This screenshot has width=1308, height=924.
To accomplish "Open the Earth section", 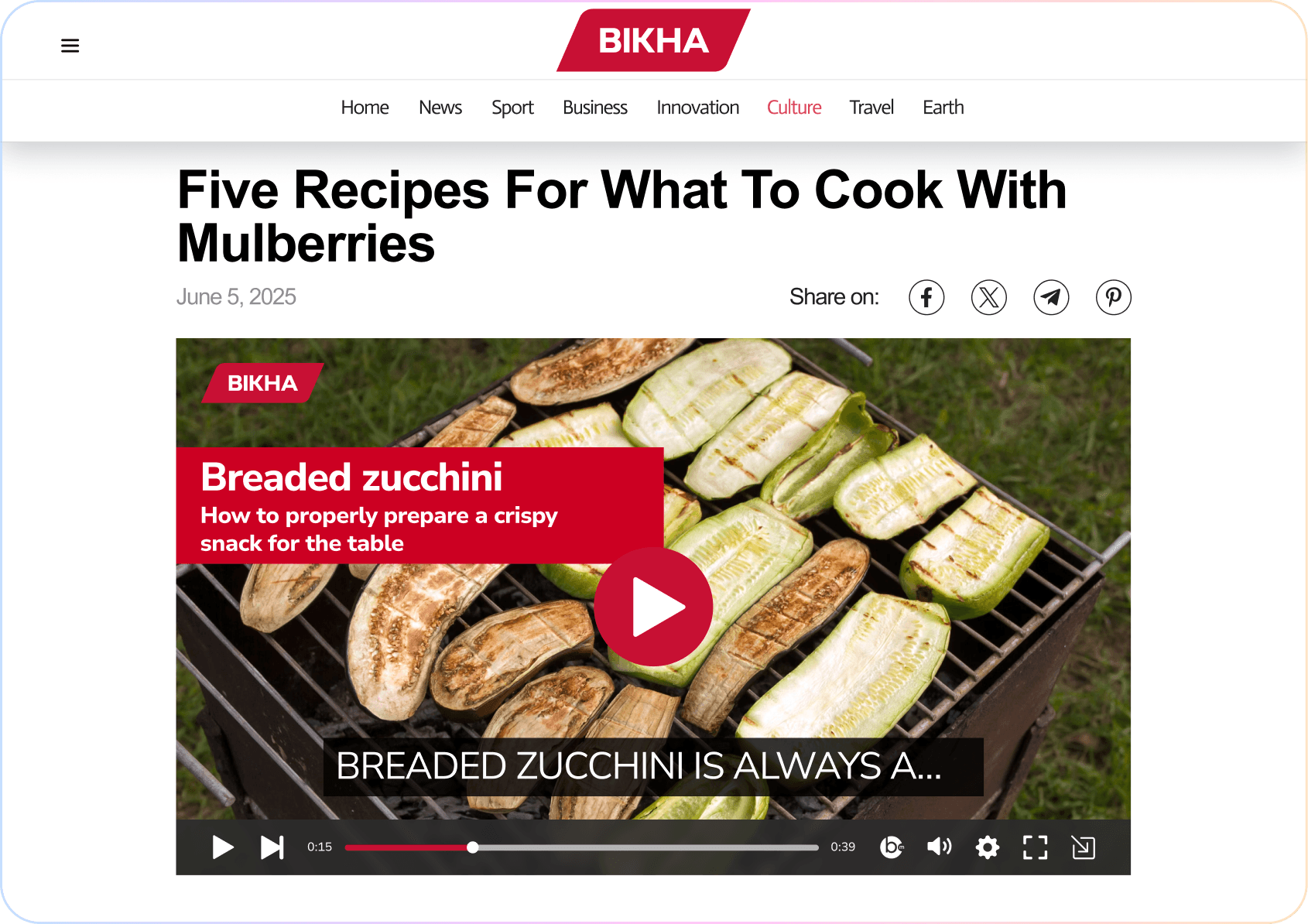I will [943, 108].
